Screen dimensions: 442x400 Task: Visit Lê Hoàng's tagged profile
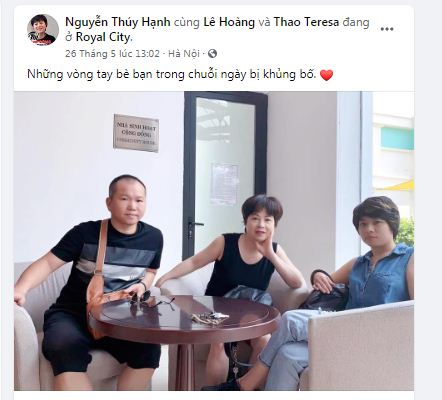[229, 22]
